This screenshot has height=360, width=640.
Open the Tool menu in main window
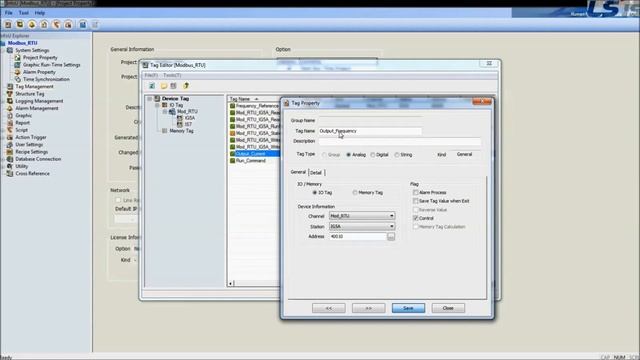24,13
